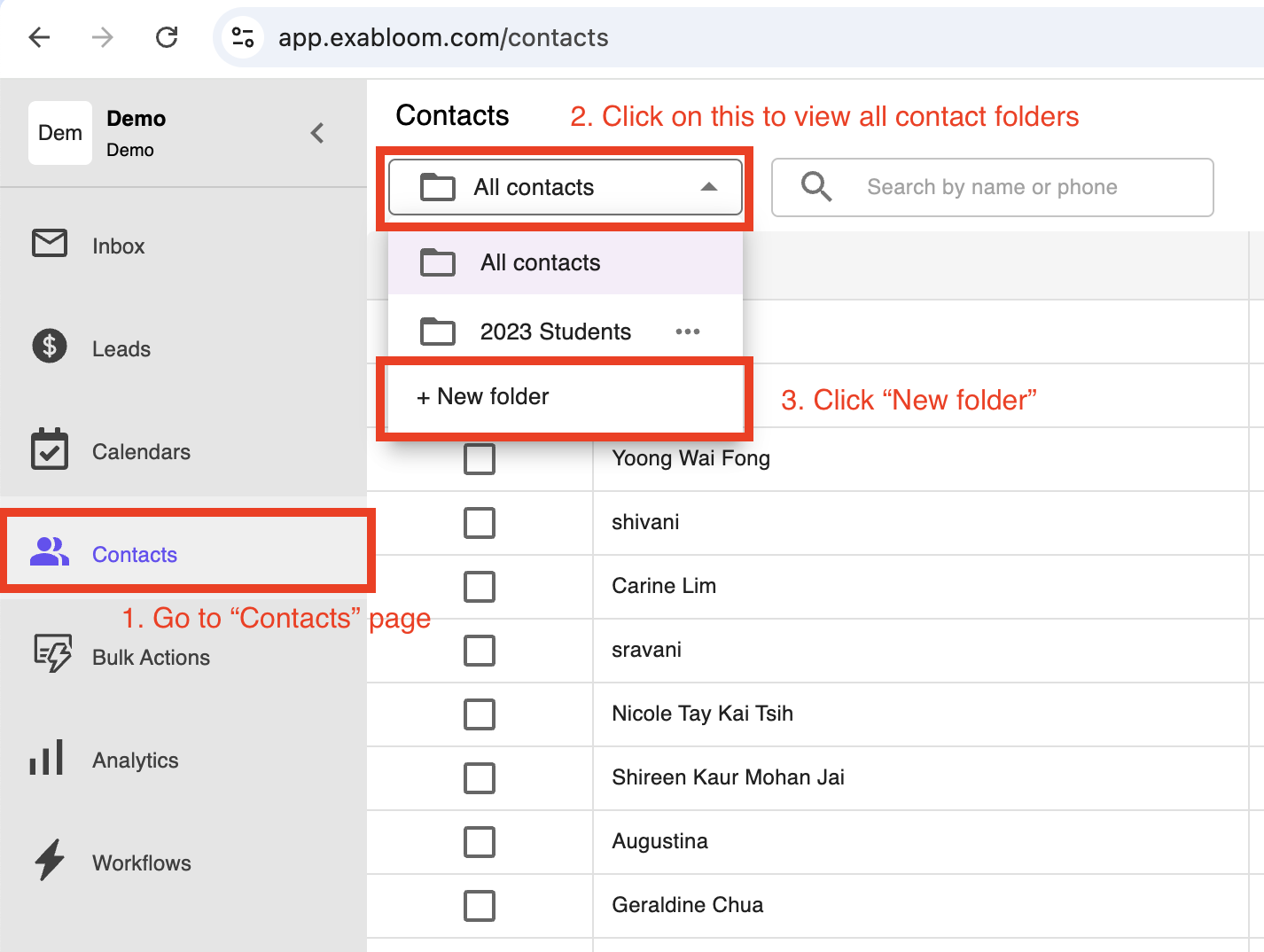Click the browser reload icon
The image size is (1264, 952).
click(166, 37)
